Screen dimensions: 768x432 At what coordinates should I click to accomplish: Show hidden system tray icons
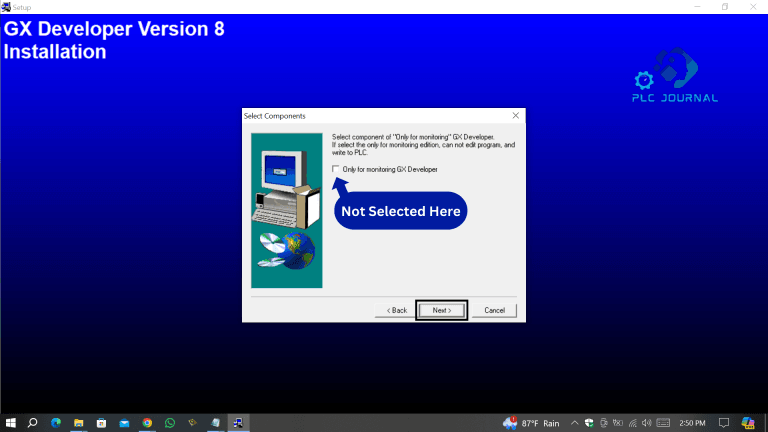pos(574,422)
